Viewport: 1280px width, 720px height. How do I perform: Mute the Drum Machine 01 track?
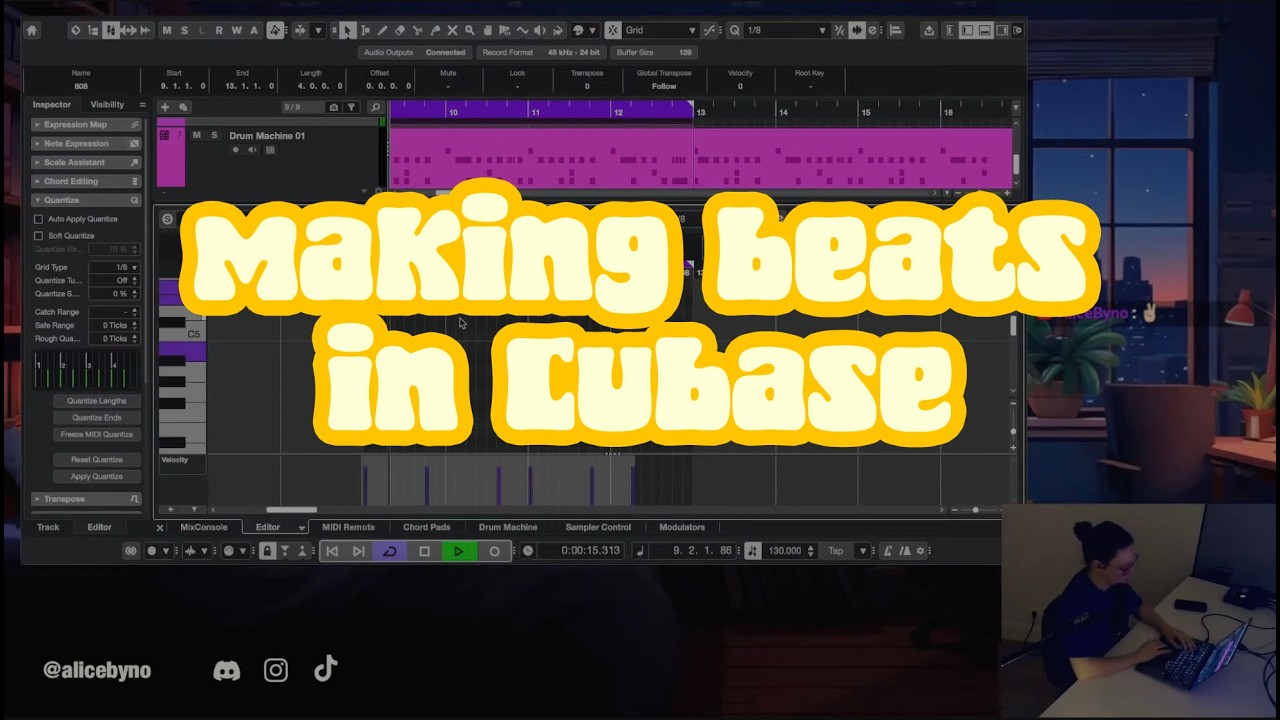pos(196,135)
